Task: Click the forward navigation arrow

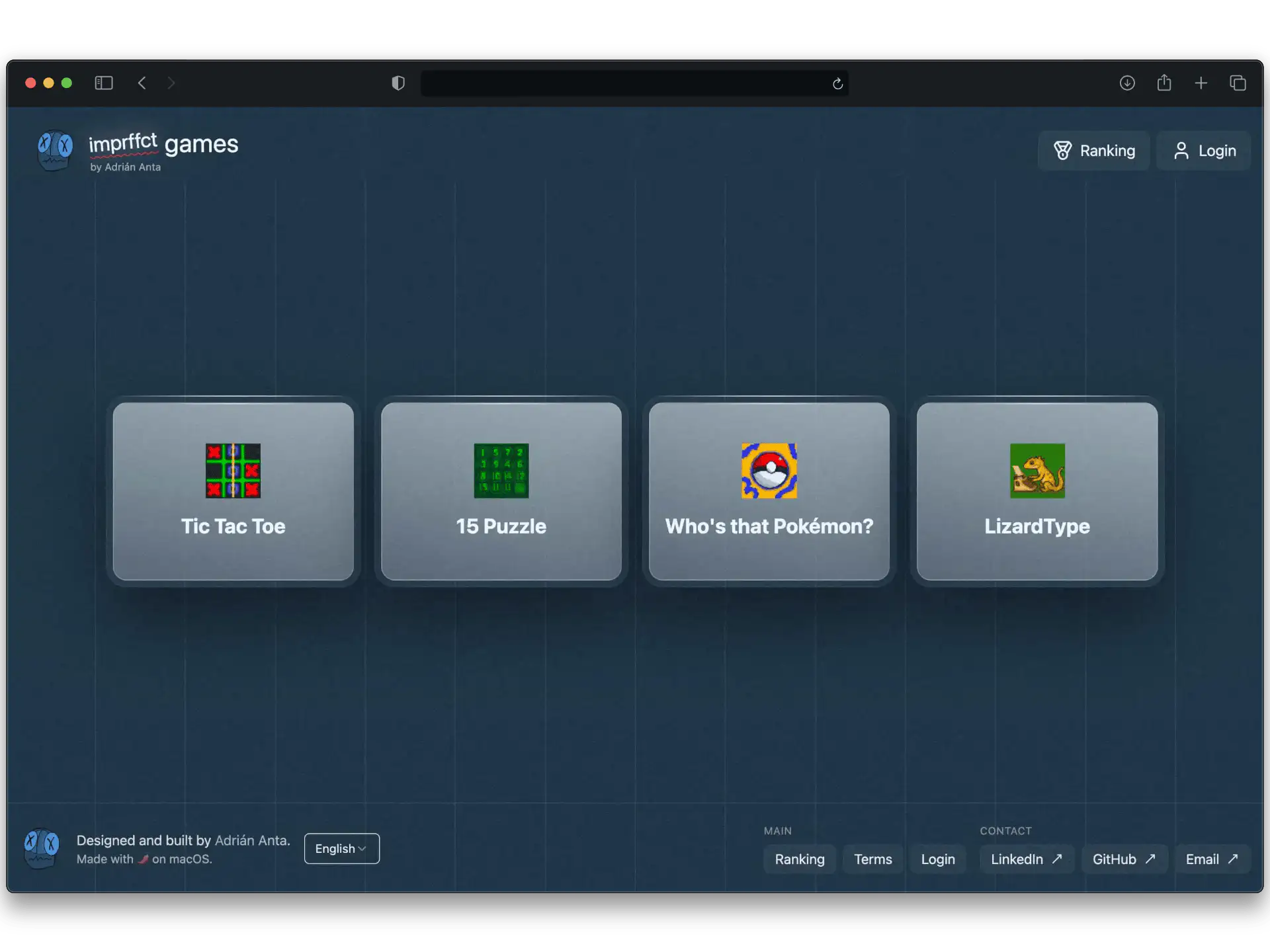Action: pyautogui.click(x=171, y=83)
